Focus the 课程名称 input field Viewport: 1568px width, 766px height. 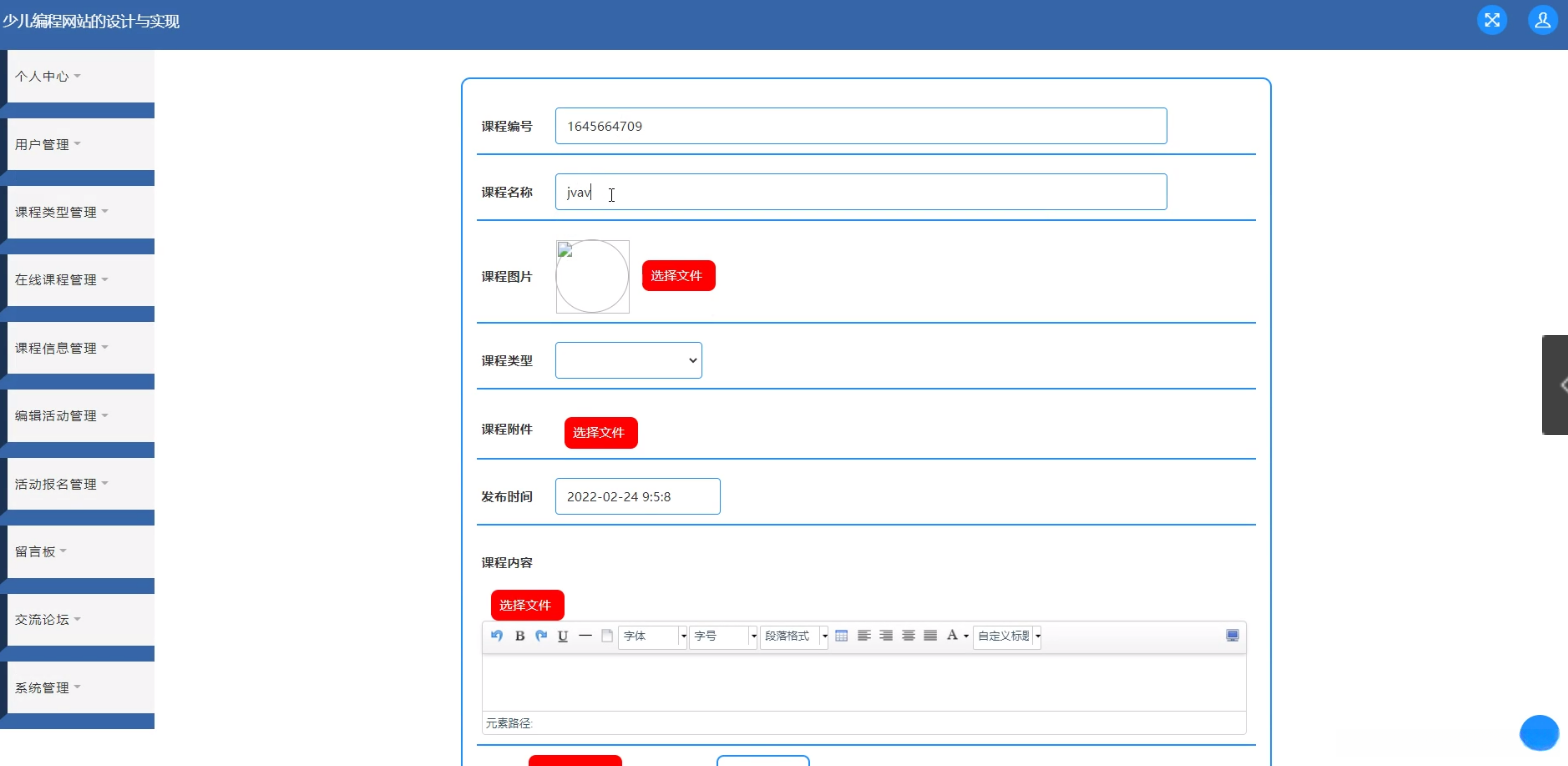[861, 192]
